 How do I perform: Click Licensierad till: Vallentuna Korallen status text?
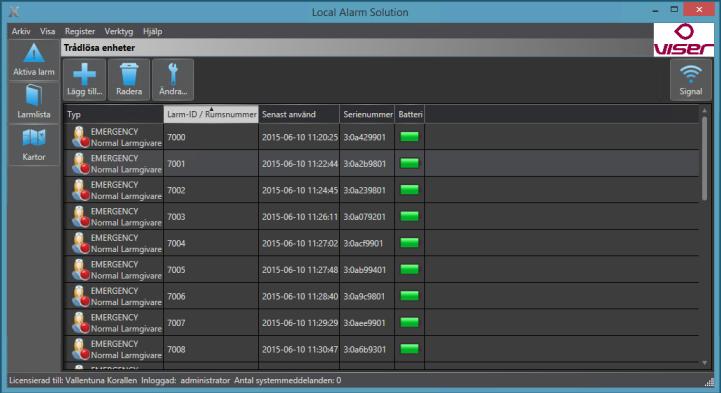click(73, 381)
